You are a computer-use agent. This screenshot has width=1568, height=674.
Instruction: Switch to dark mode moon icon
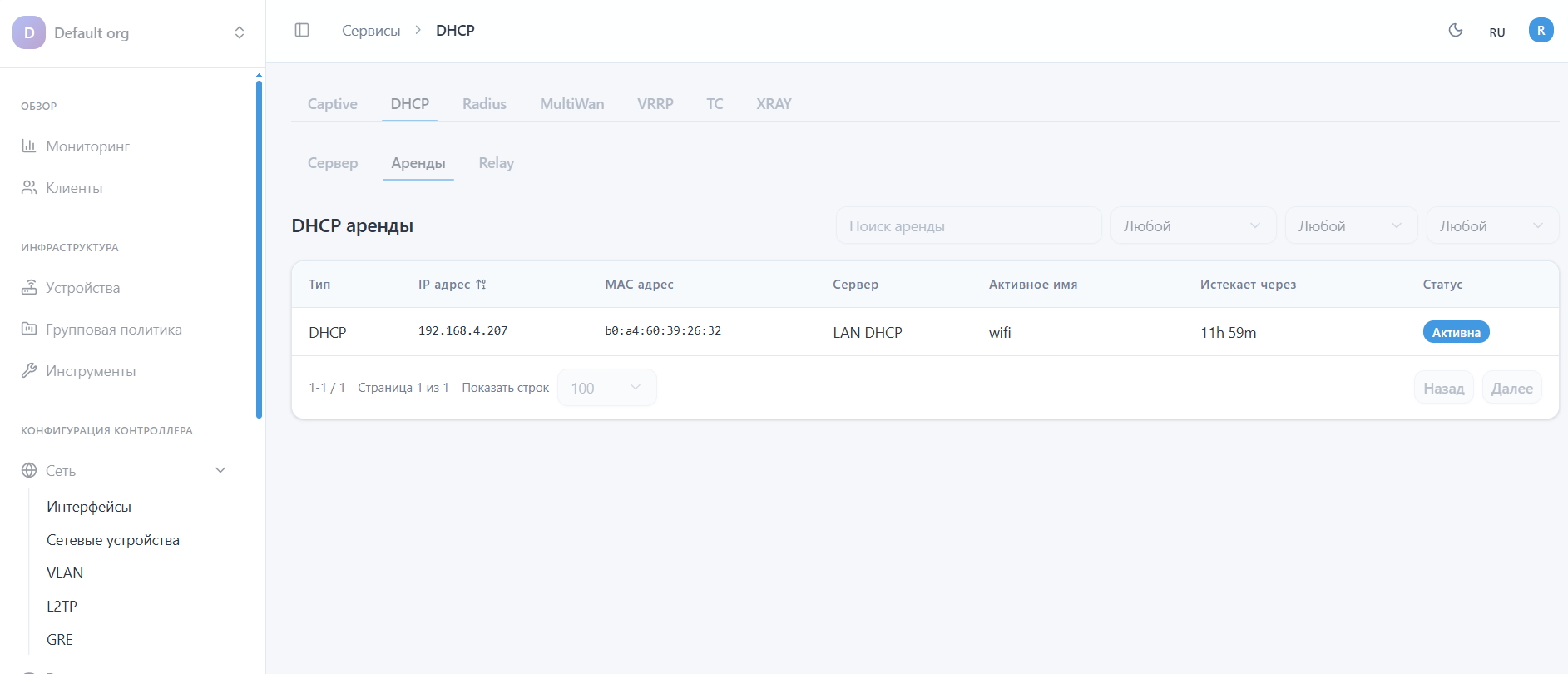[x=1456, y=31]
